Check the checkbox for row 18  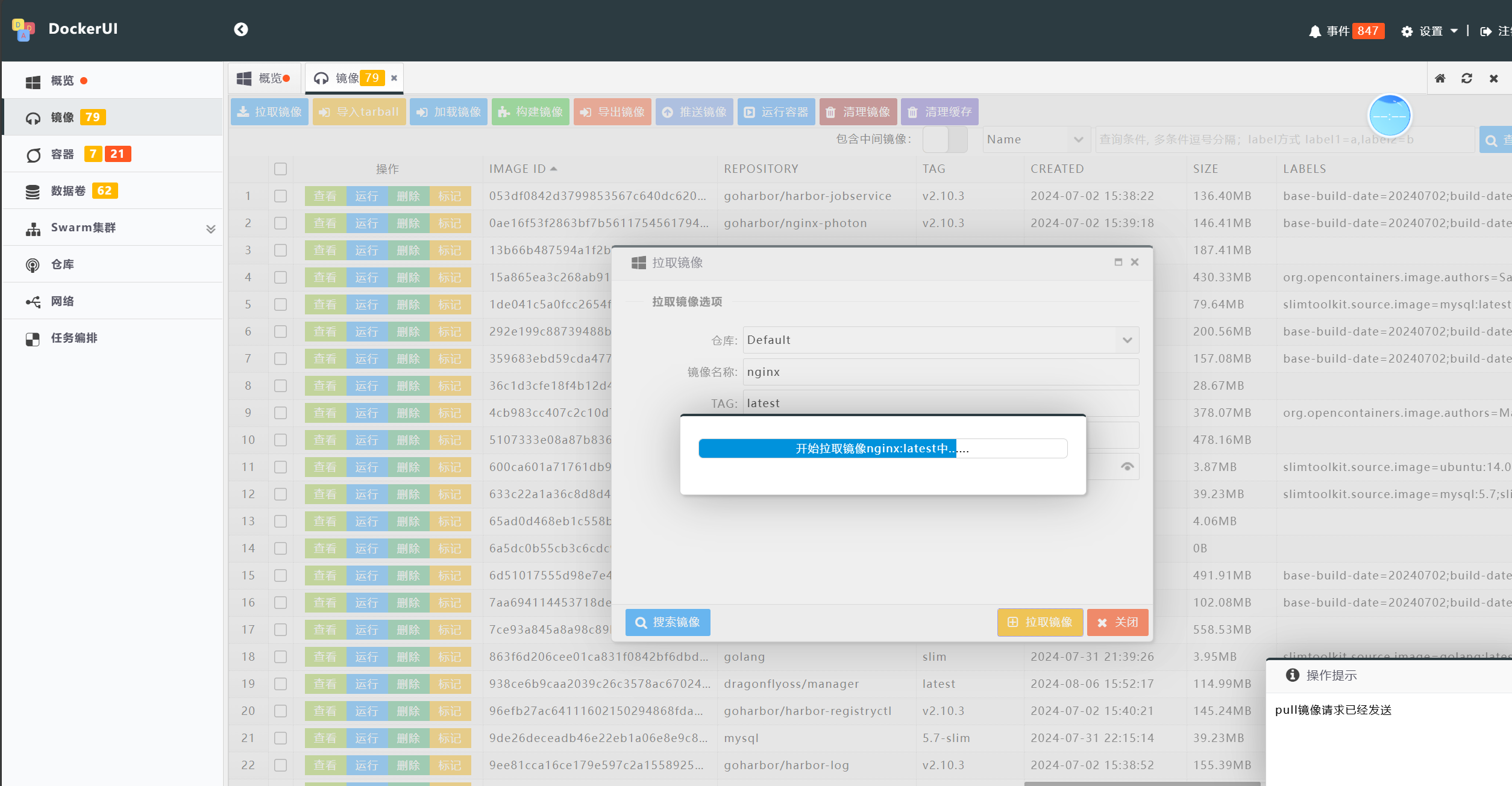(x=280, y=657)
